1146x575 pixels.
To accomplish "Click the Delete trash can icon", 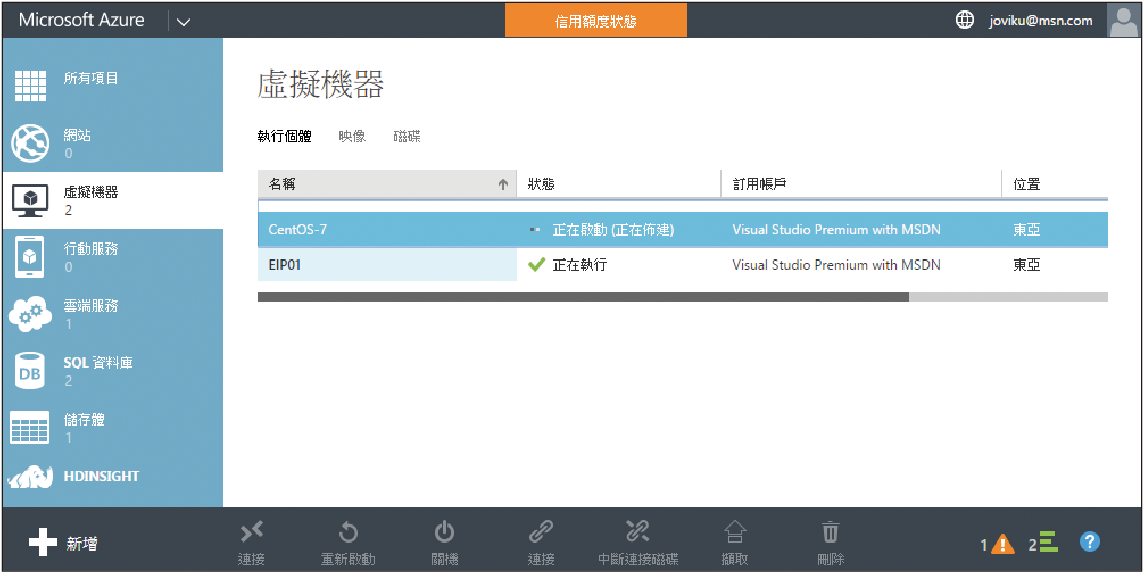I will 830,533.
